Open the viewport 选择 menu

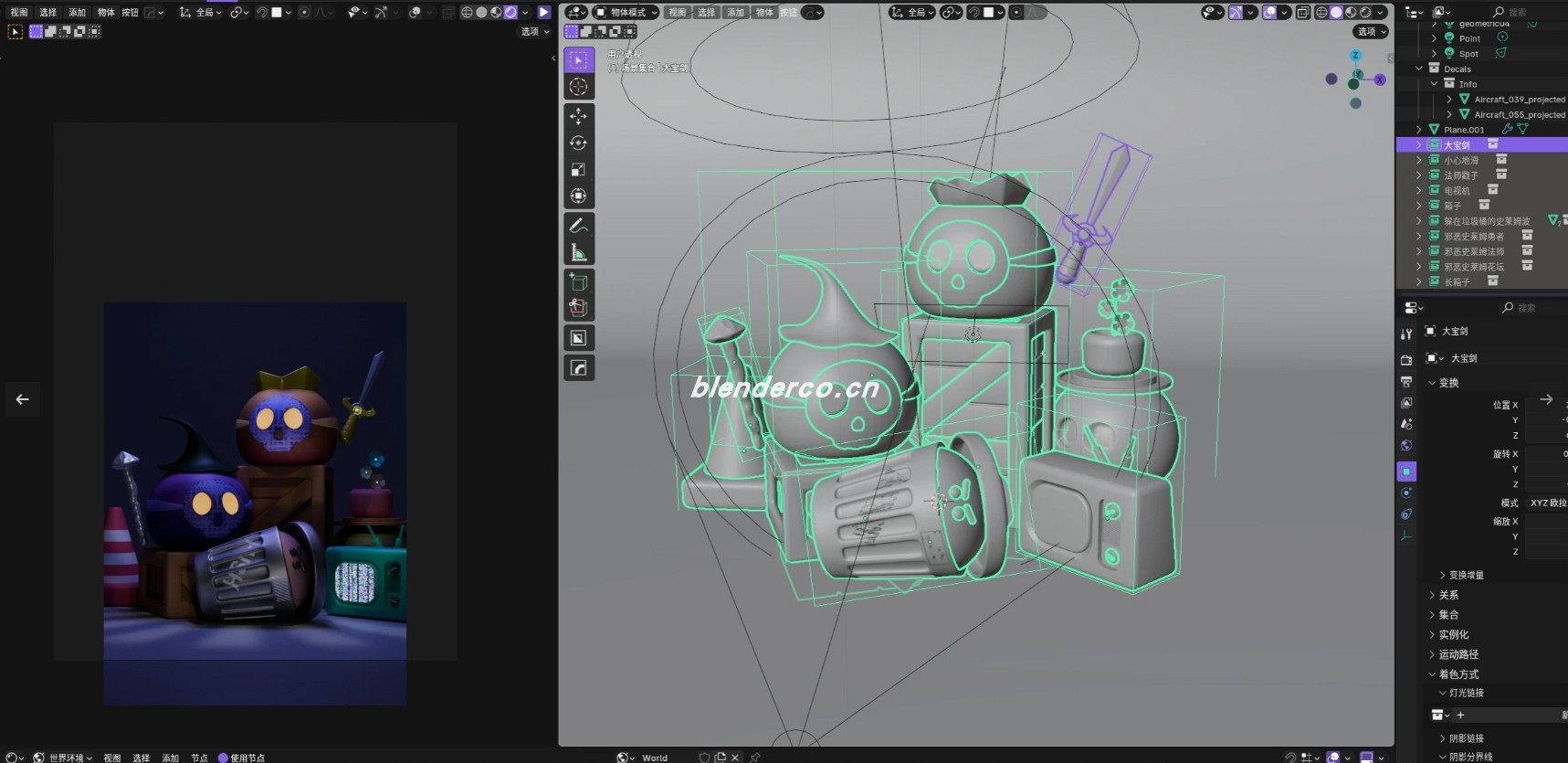[706, 12]
